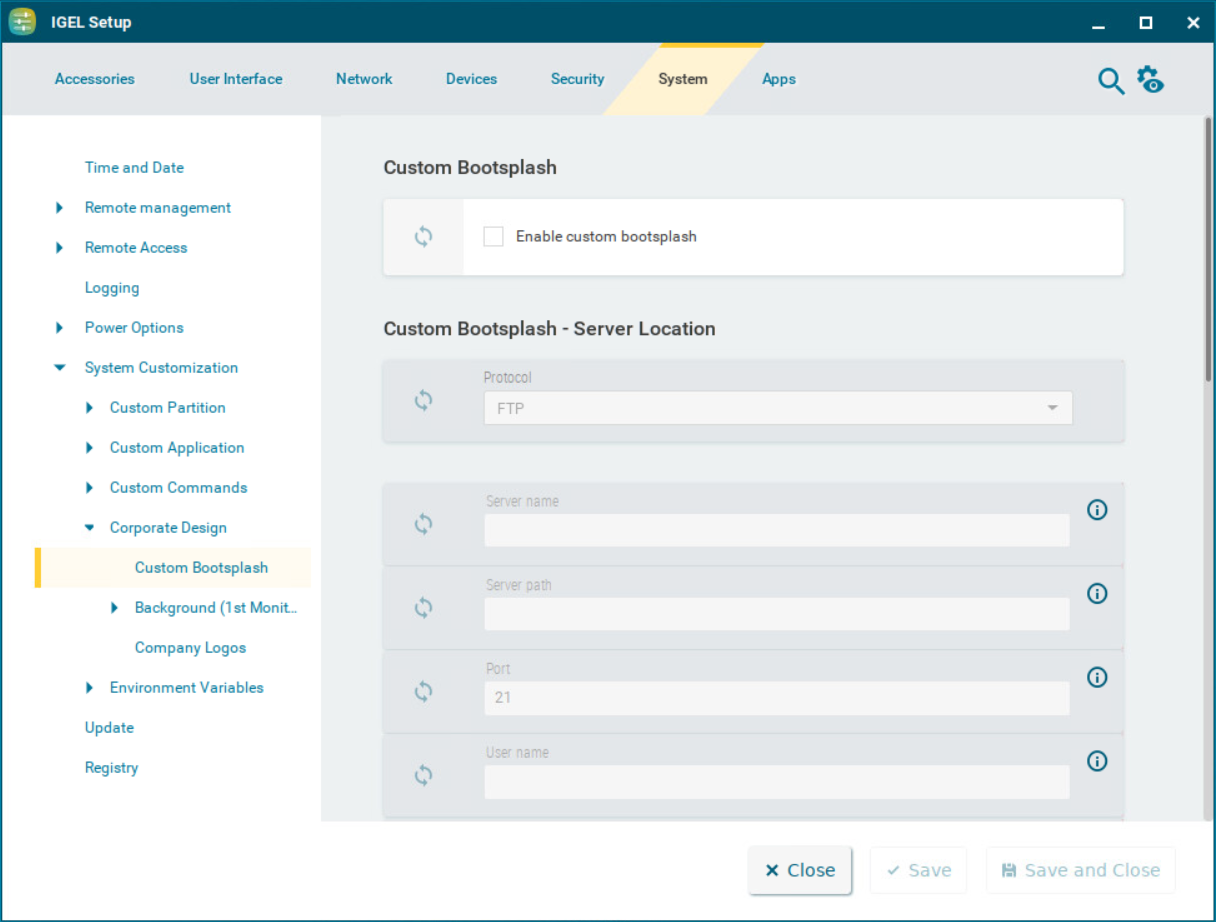Click the reset icon next to Protocol
1216x922 pixels.
point(423,400)
